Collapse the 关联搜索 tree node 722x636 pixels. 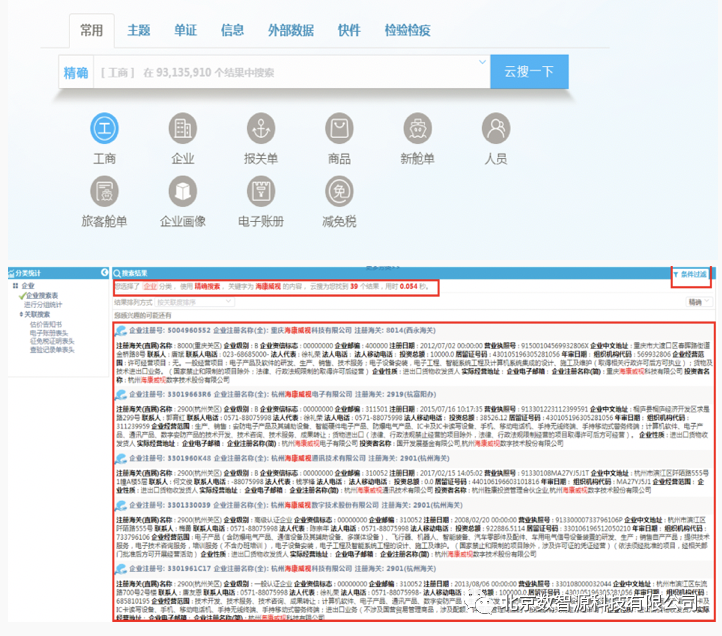click(x=21, y=314)
